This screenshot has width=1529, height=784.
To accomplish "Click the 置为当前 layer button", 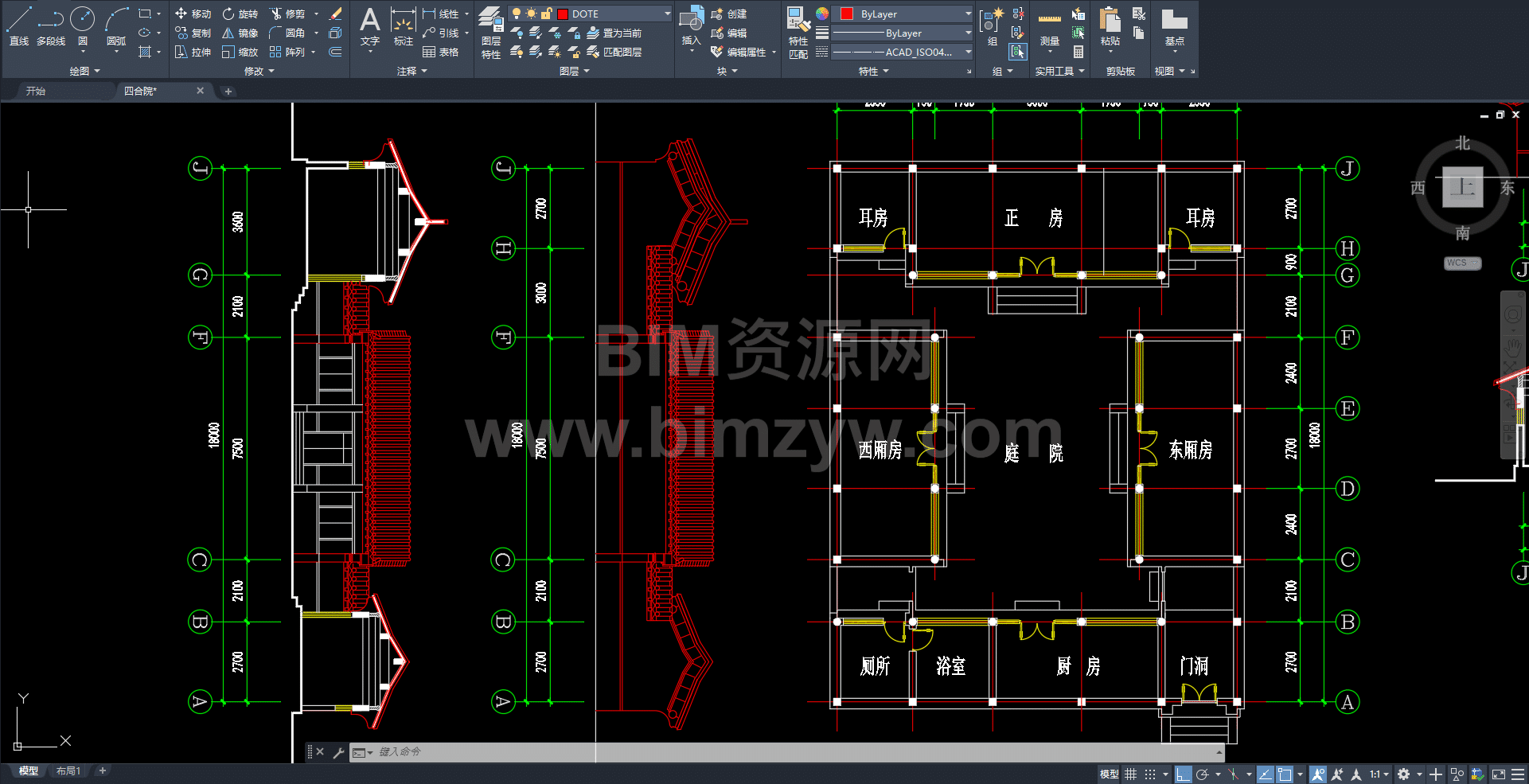I will 614,33.
